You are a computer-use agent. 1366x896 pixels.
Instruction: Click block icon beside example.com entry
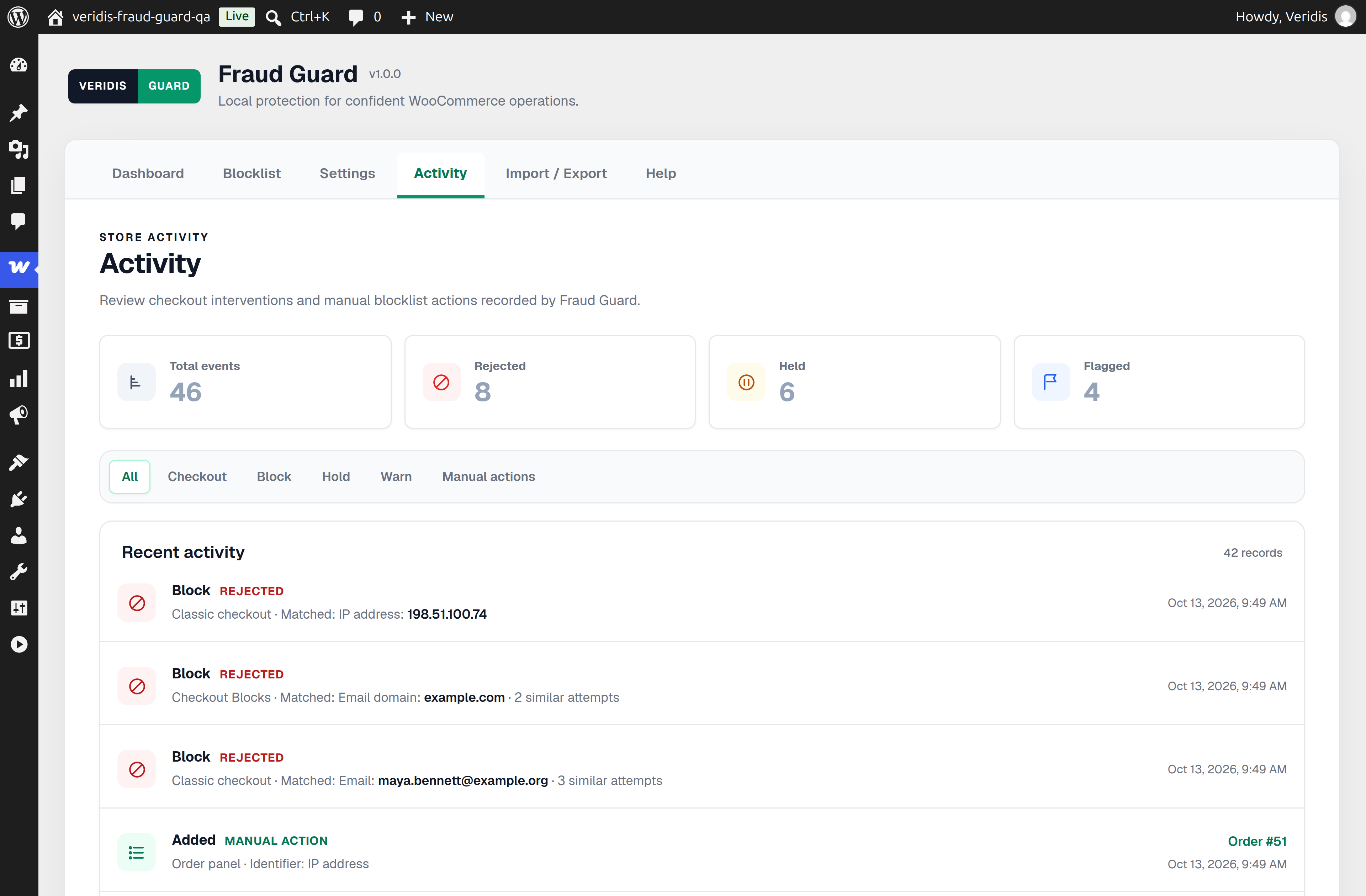click(x=137, y=686)
